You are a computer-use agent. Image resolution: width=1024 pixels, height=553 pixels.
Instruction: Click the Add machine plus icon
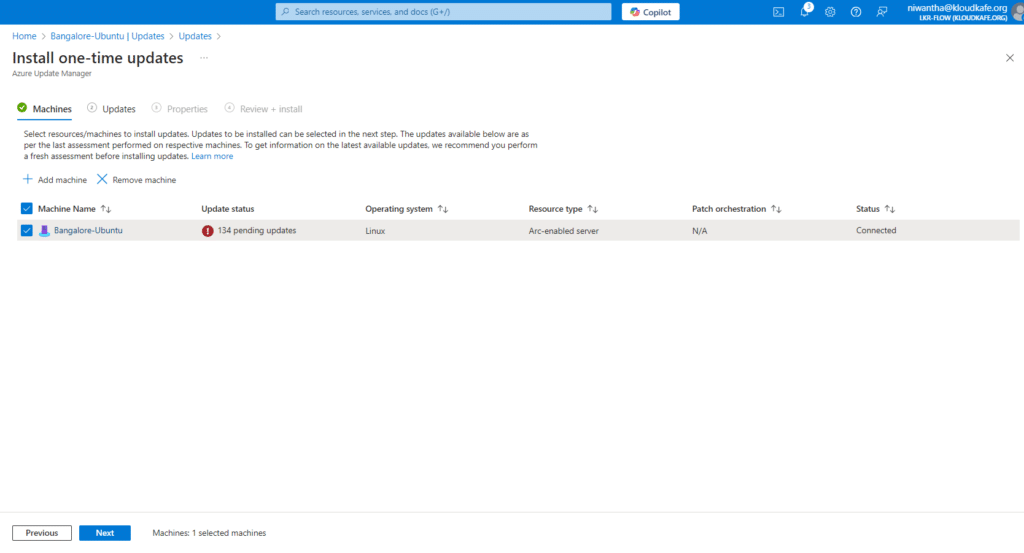[28, 180]
